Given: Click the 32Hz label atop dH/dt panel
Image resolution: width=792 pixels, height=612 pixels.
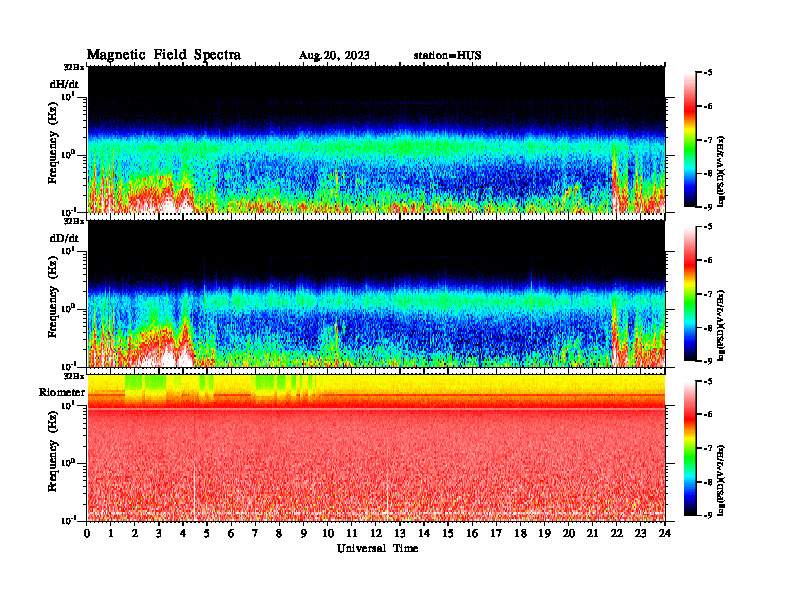Looking at the screenshot, I should tap(74, 67).
